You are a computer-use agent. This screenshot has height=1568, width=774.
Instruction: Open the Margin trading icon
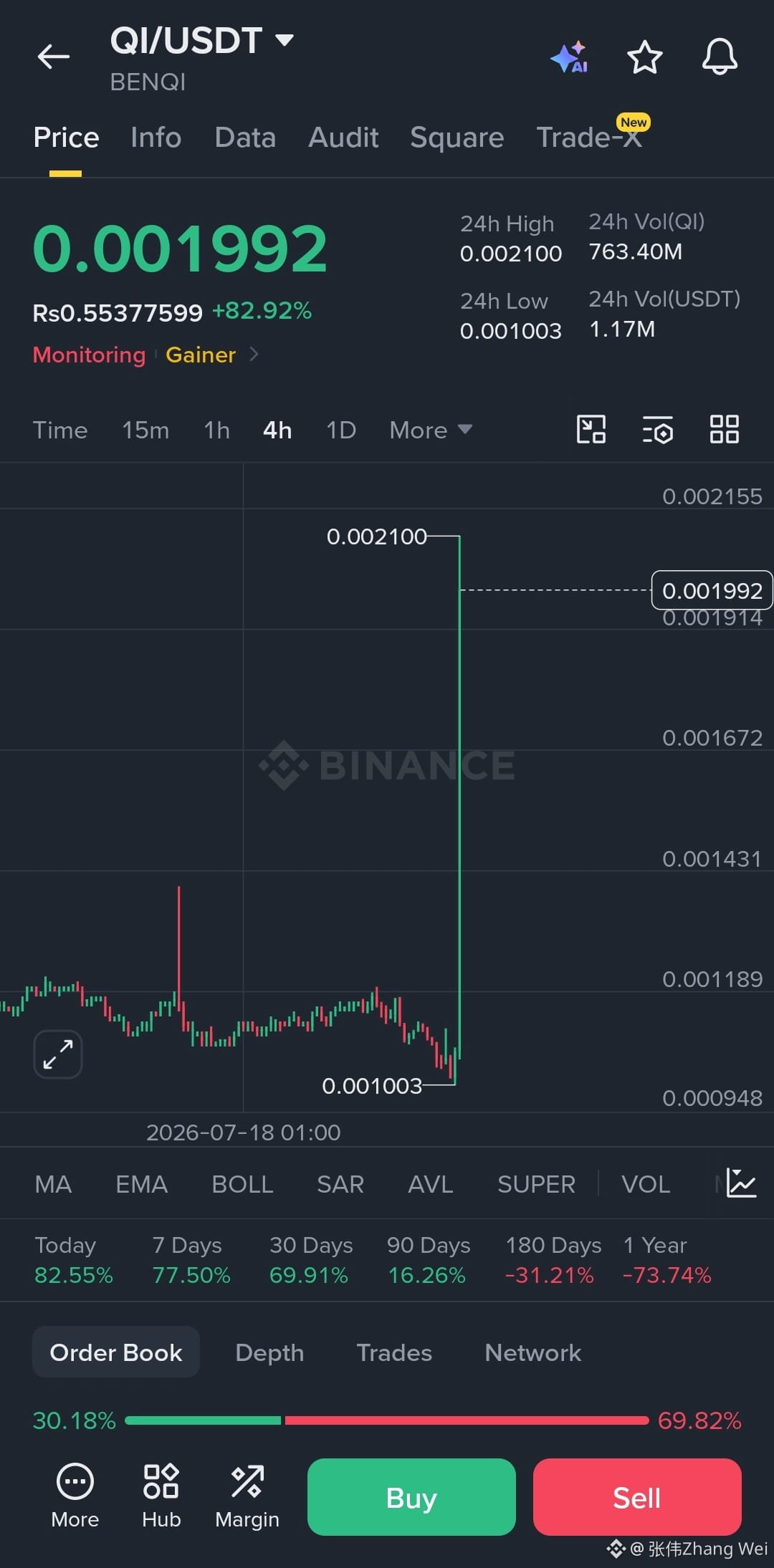[247, 1495]
